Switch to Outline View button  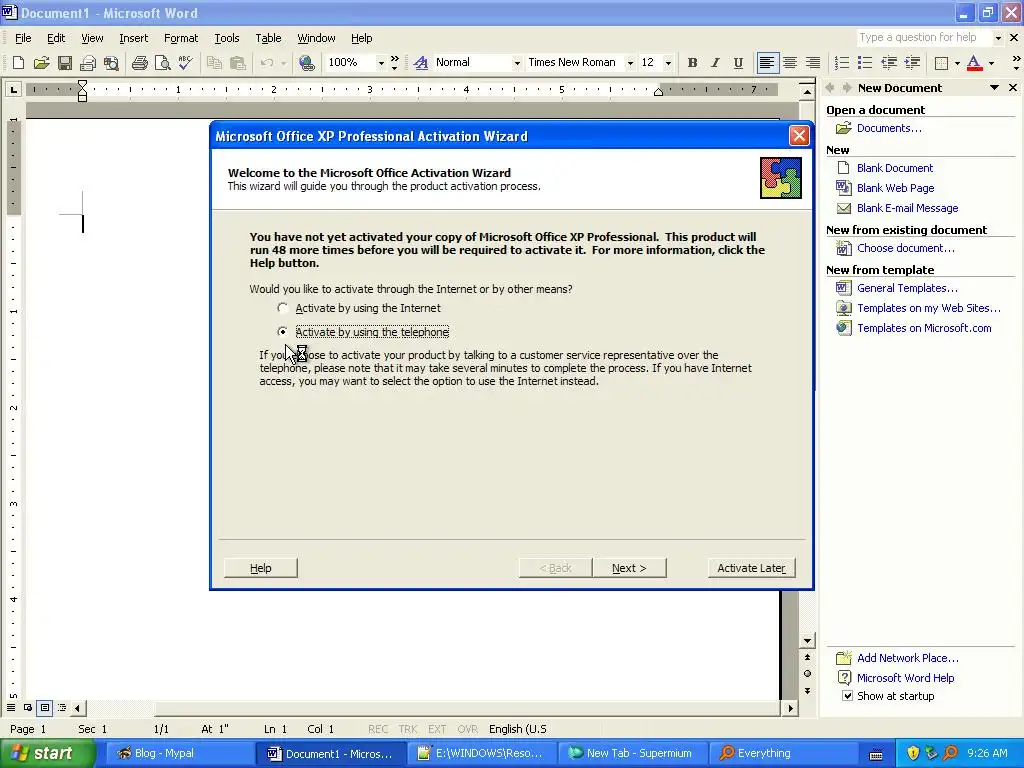tap(62, 707)
